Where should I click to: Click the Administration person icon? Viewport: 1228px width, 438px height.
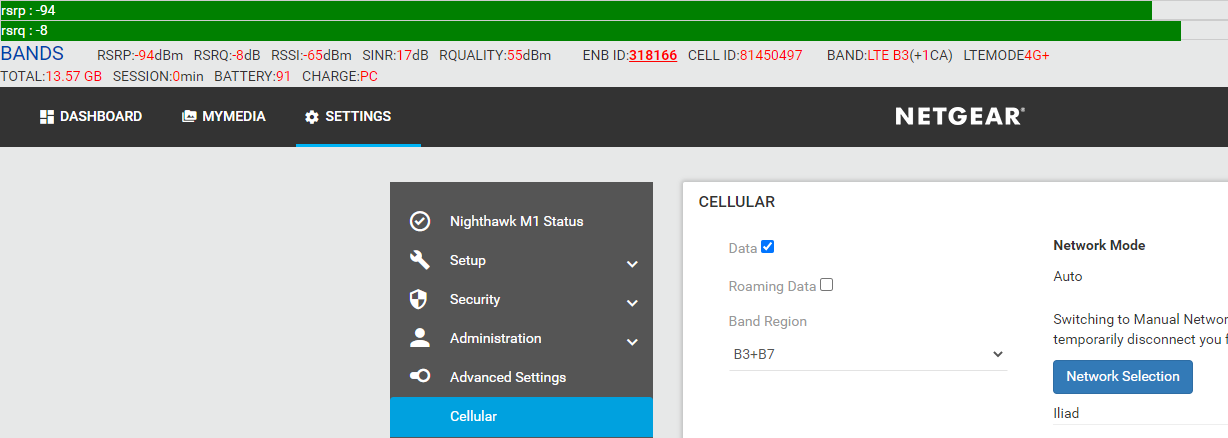click(x=420, y=338)
